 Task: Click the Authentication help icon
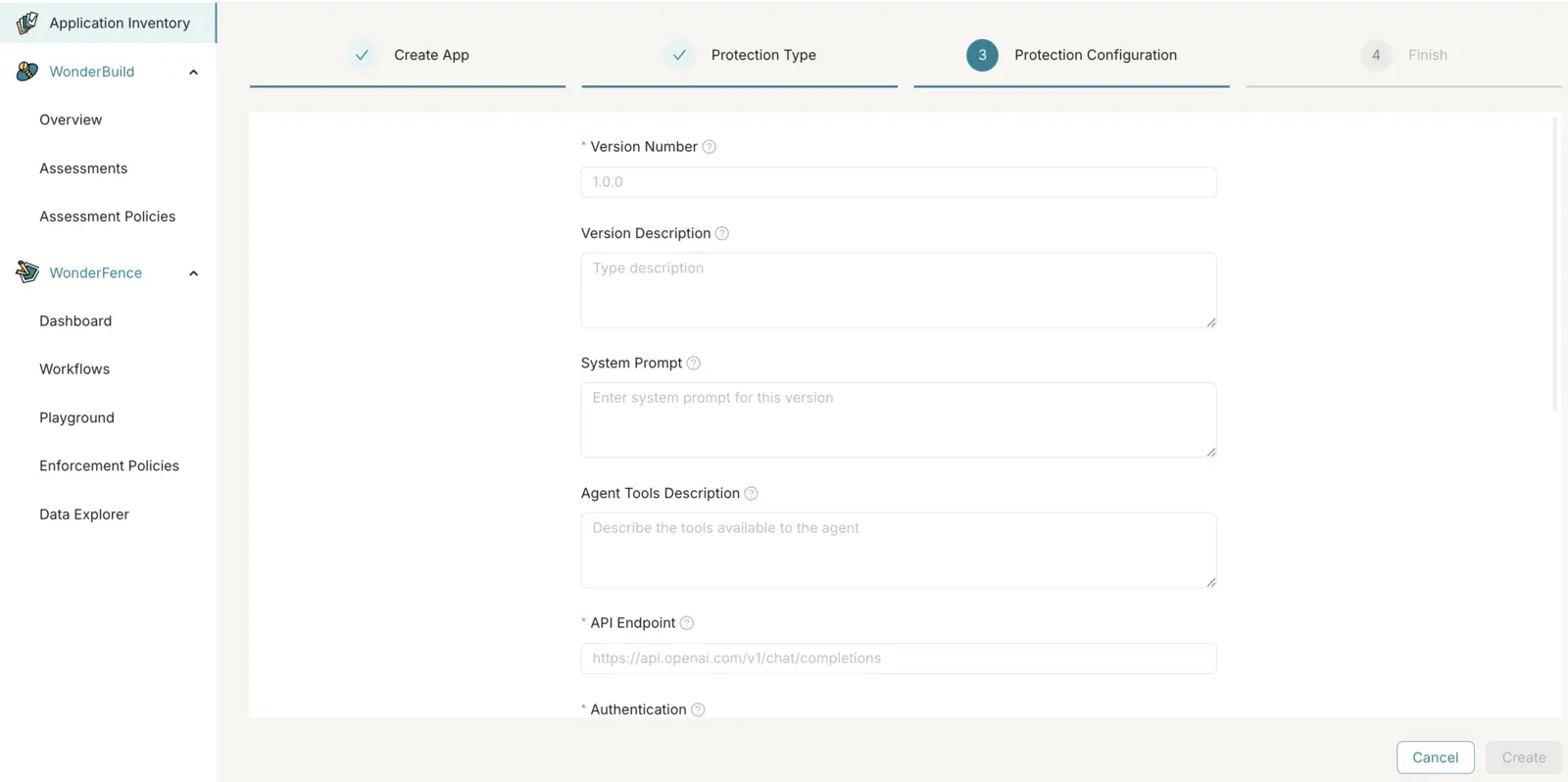(698, 709)
